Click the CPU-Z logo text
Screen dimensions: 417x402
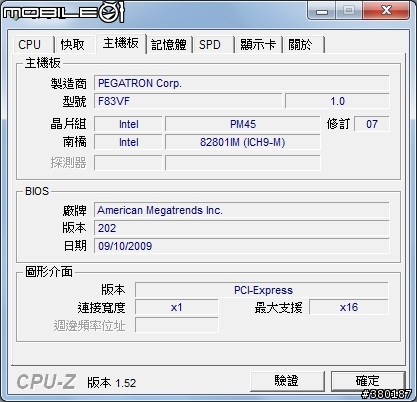click(x=46, y=382)
